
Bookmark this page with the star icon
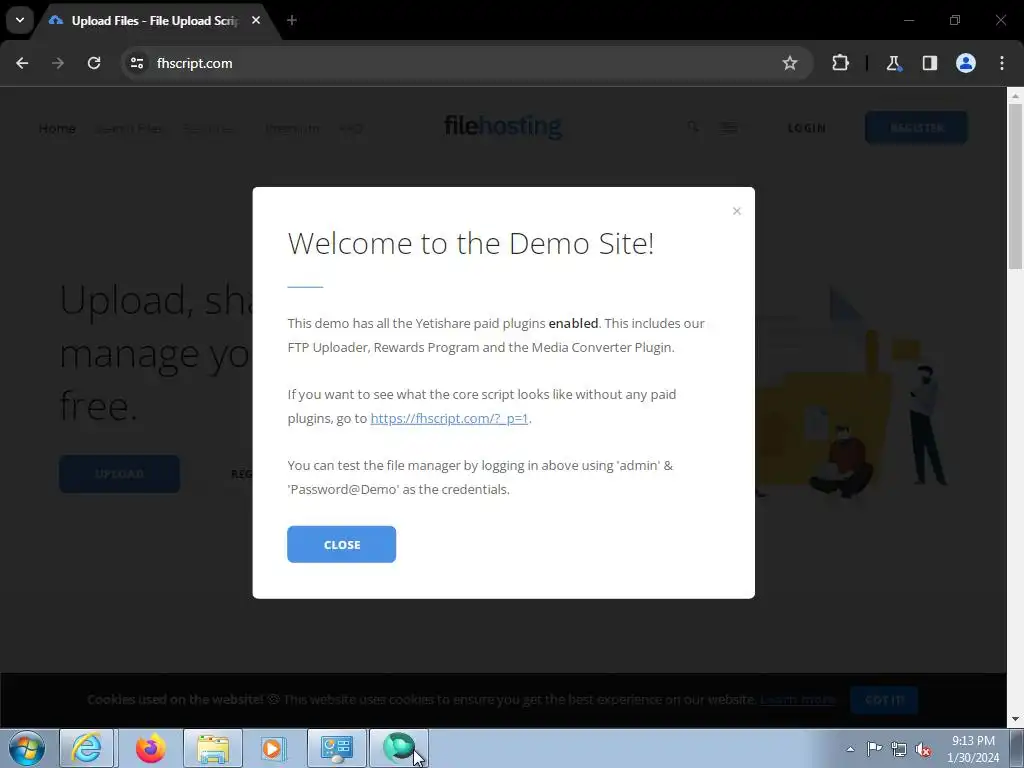[790, 63]
